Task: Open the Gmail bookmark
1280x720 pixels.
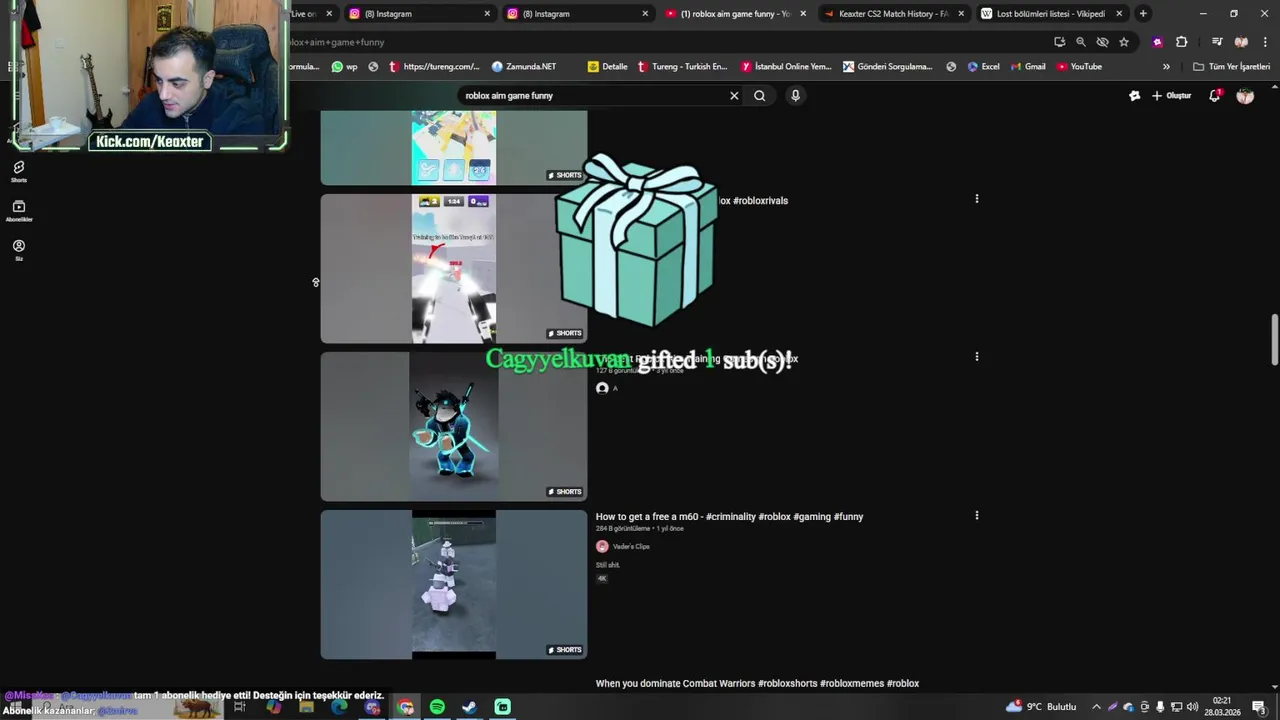Action: [x=1027, y=67]
